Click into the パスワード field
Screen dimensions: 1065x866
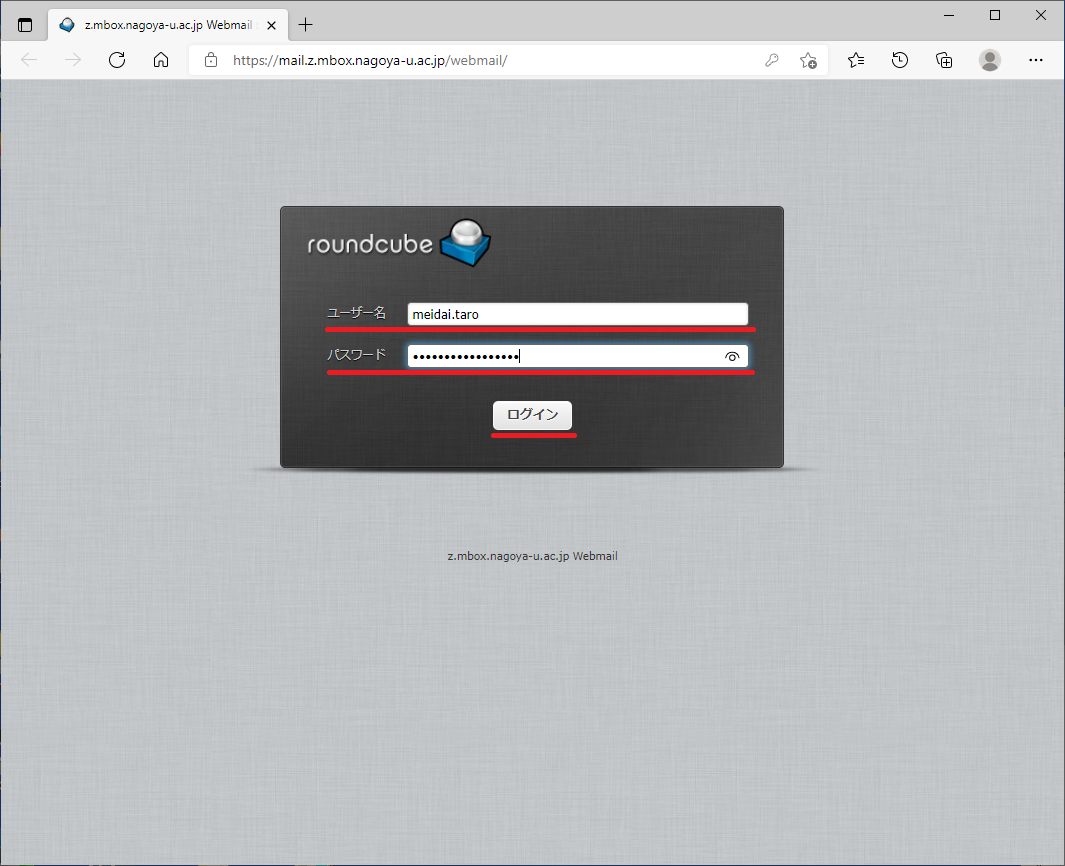(x=560, y=357)
